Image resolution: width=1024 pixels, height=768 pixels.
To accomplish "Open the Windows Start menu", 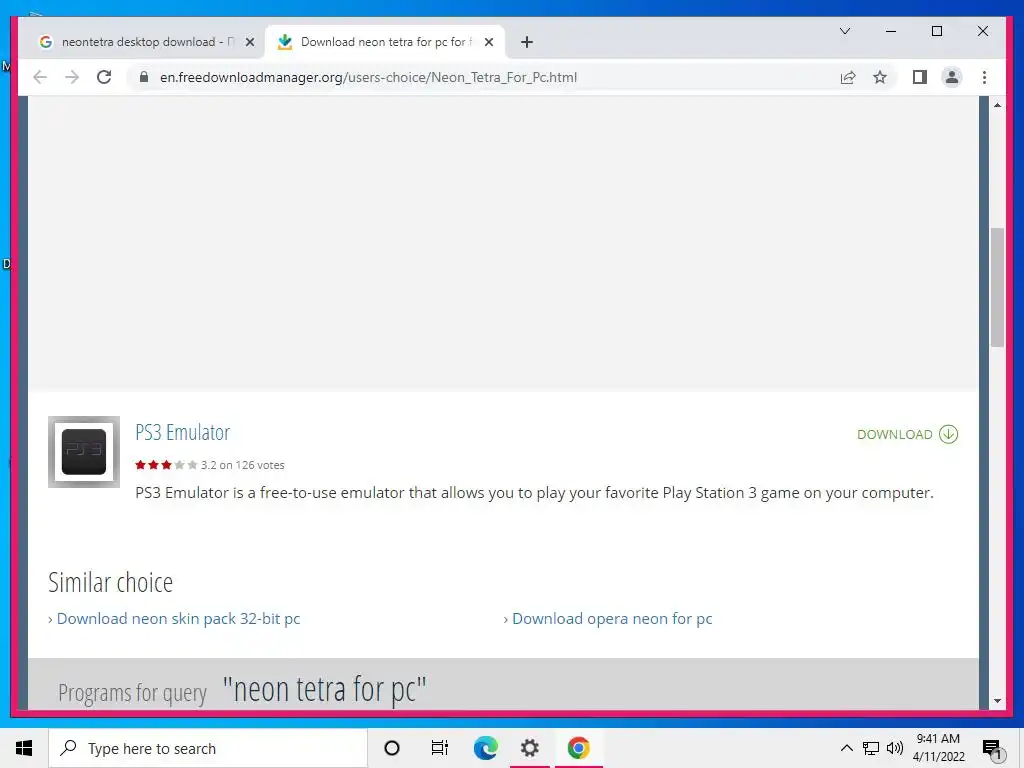I will 24,748.
